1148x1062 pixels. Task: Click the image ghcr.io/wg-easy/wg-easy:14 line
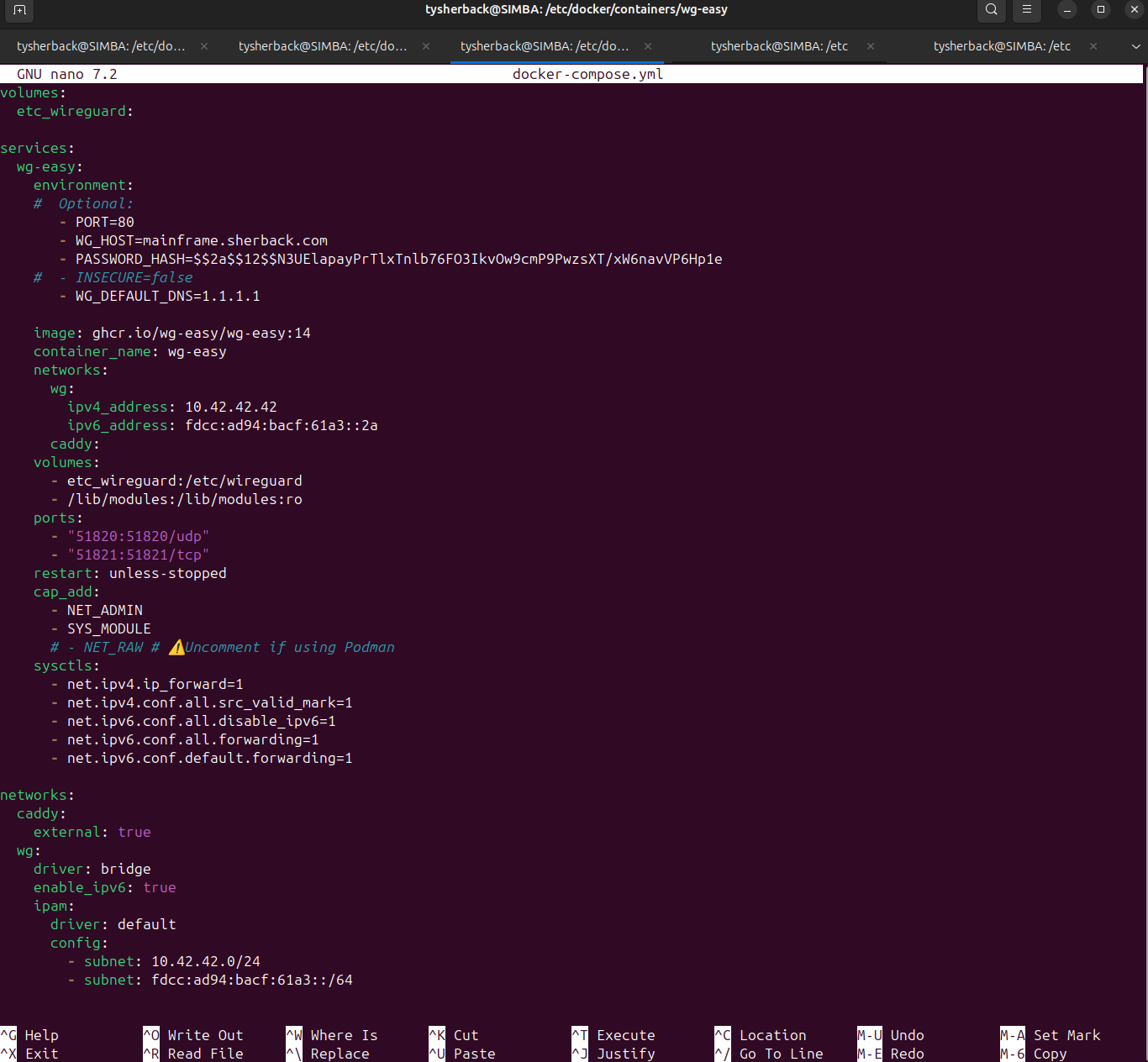tap(172, 333)
